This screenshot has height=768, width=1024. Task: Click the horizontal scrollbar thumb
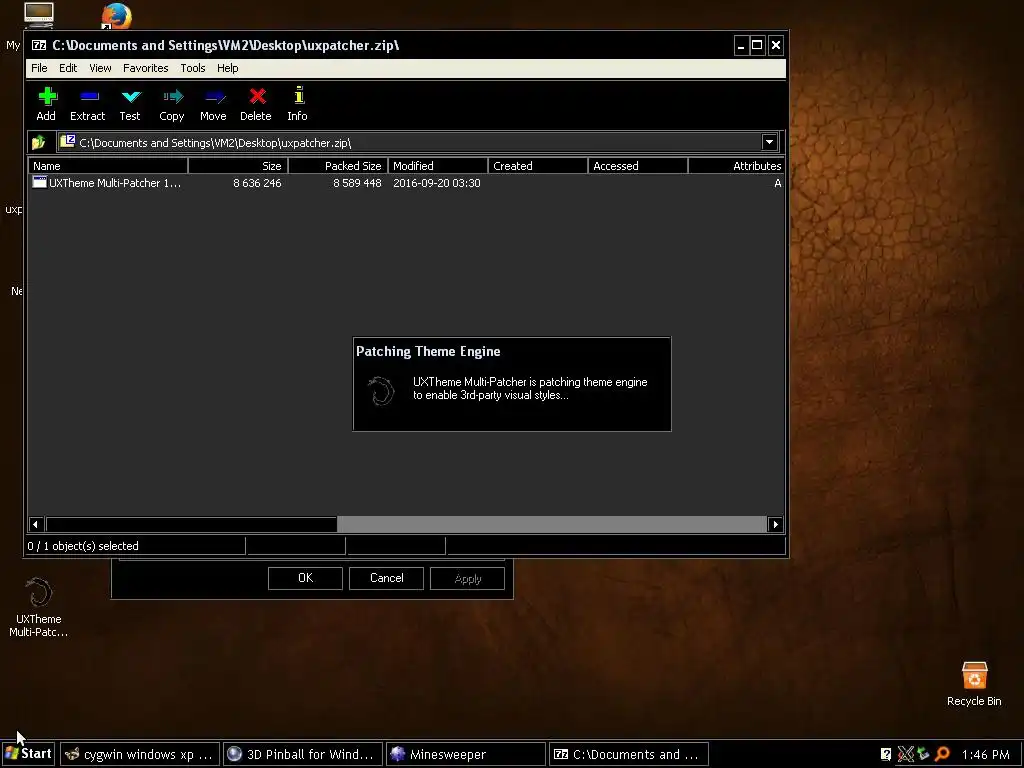pos(192,524)
